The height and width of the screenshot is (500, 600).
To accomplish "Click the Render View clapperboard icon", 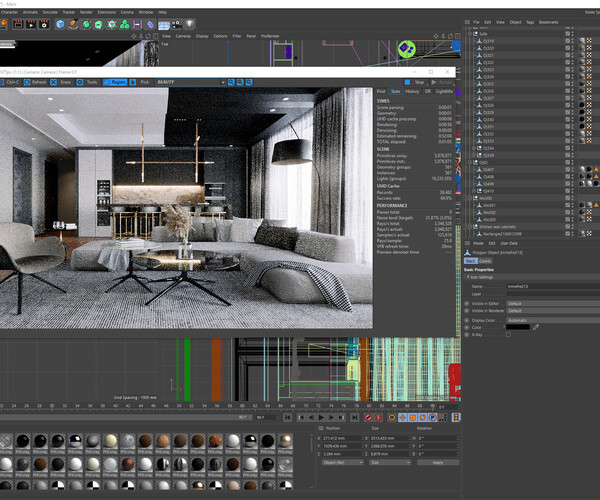I will point(18,24).
